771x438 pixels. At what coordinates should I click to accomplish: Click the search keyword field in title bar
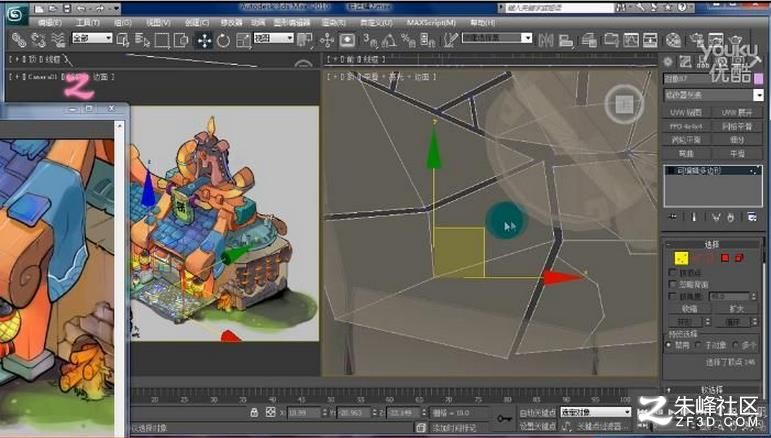(558, 8)
